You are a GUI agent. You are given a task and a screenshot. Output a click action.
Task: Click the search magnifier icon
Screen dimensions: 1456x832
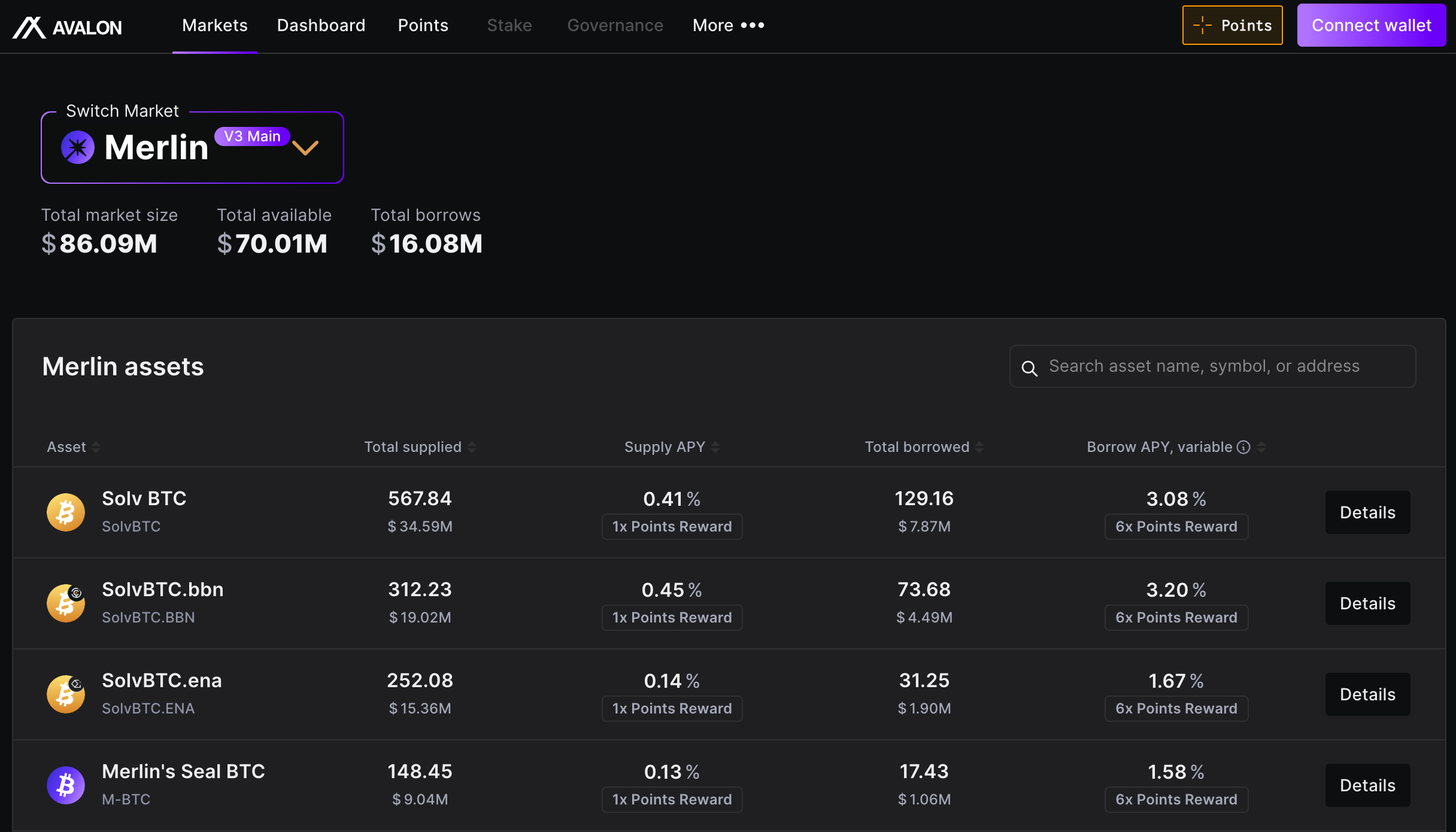tap(1029, 368)
